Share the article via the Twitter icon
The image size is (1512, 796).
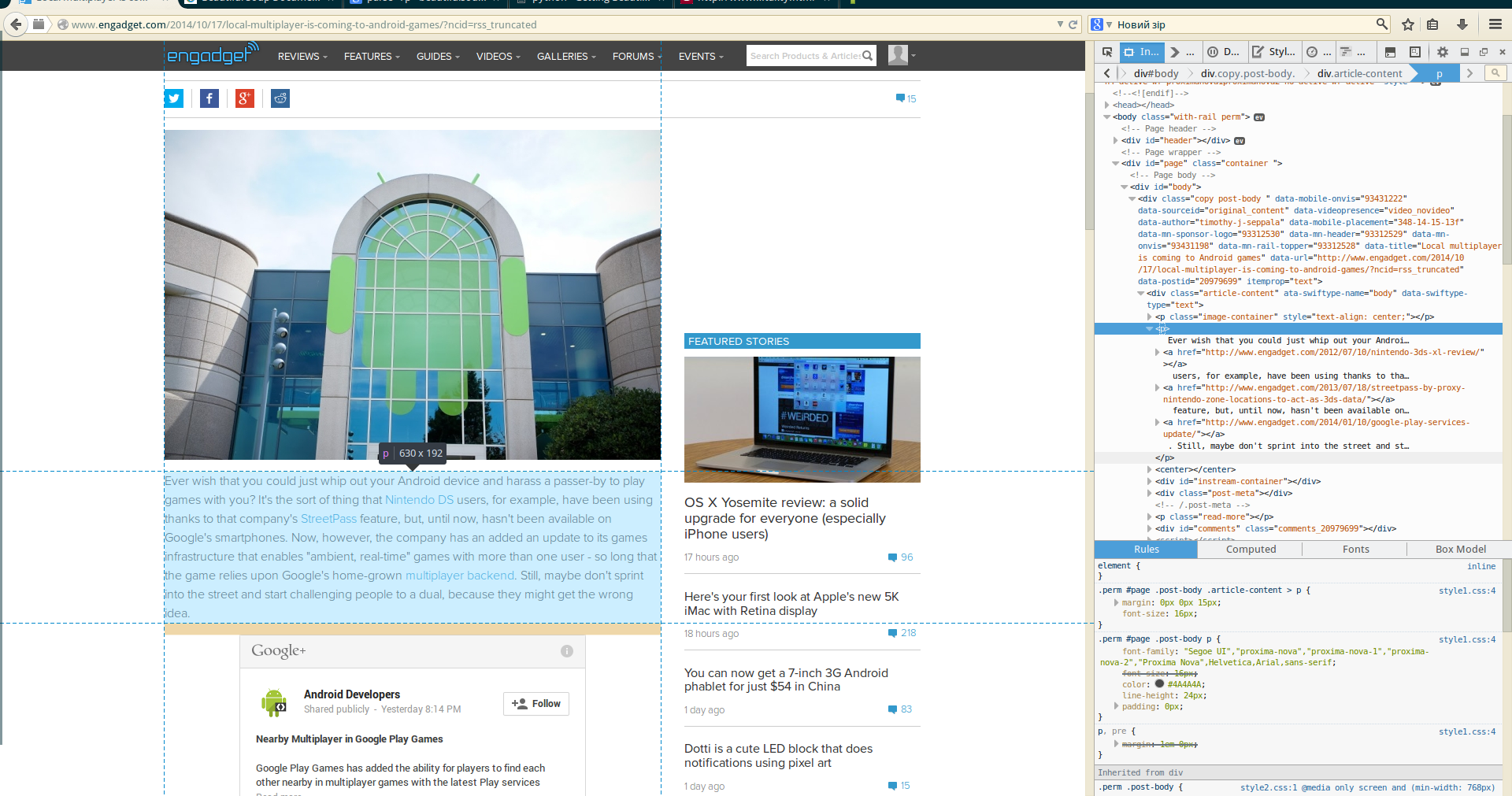click(174, 98)
